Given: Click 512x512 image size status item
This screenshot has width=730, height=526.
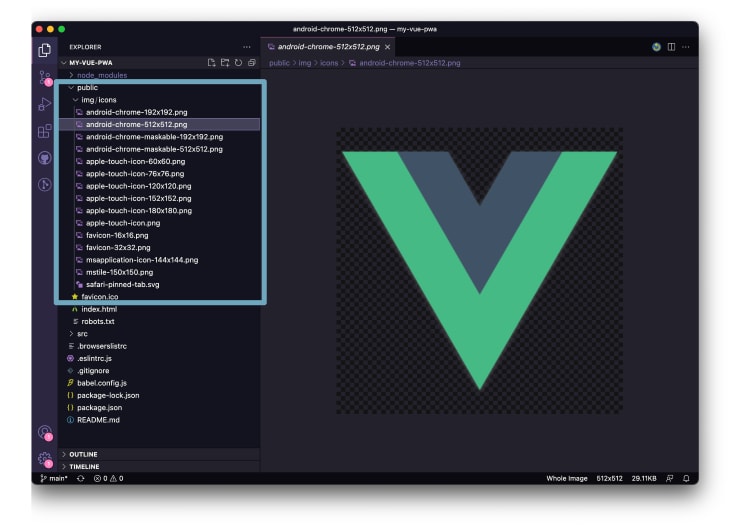Looking at the screenshot, I should [x=609, y=478].
